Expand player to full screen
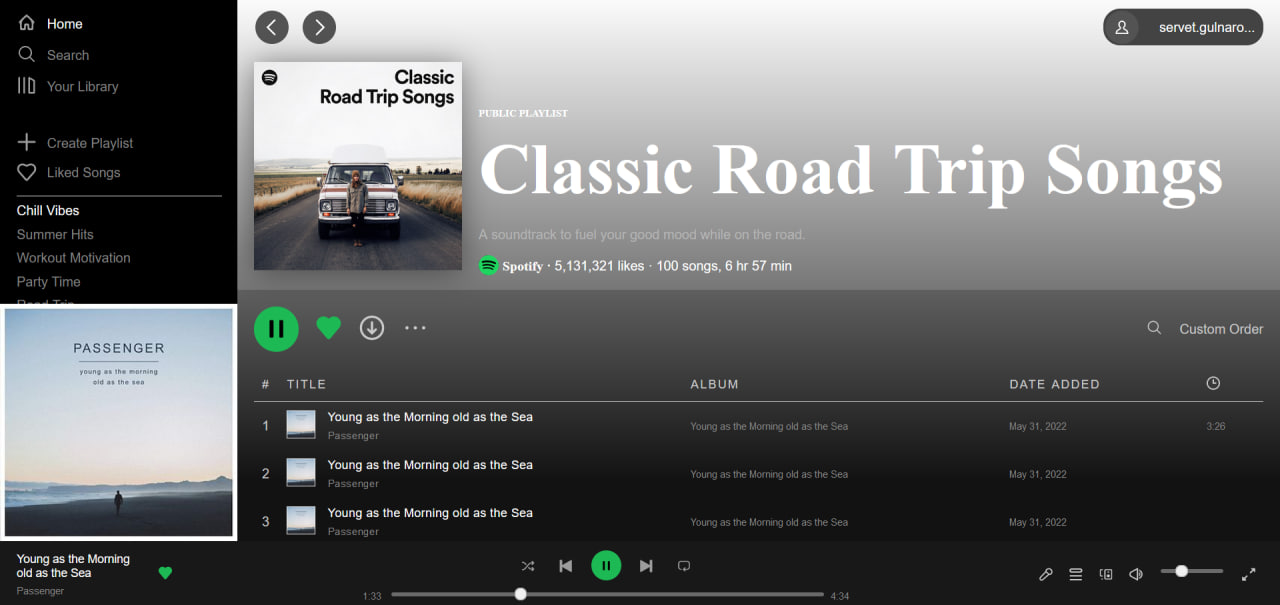1280x605 pixels. [1248, 574]
